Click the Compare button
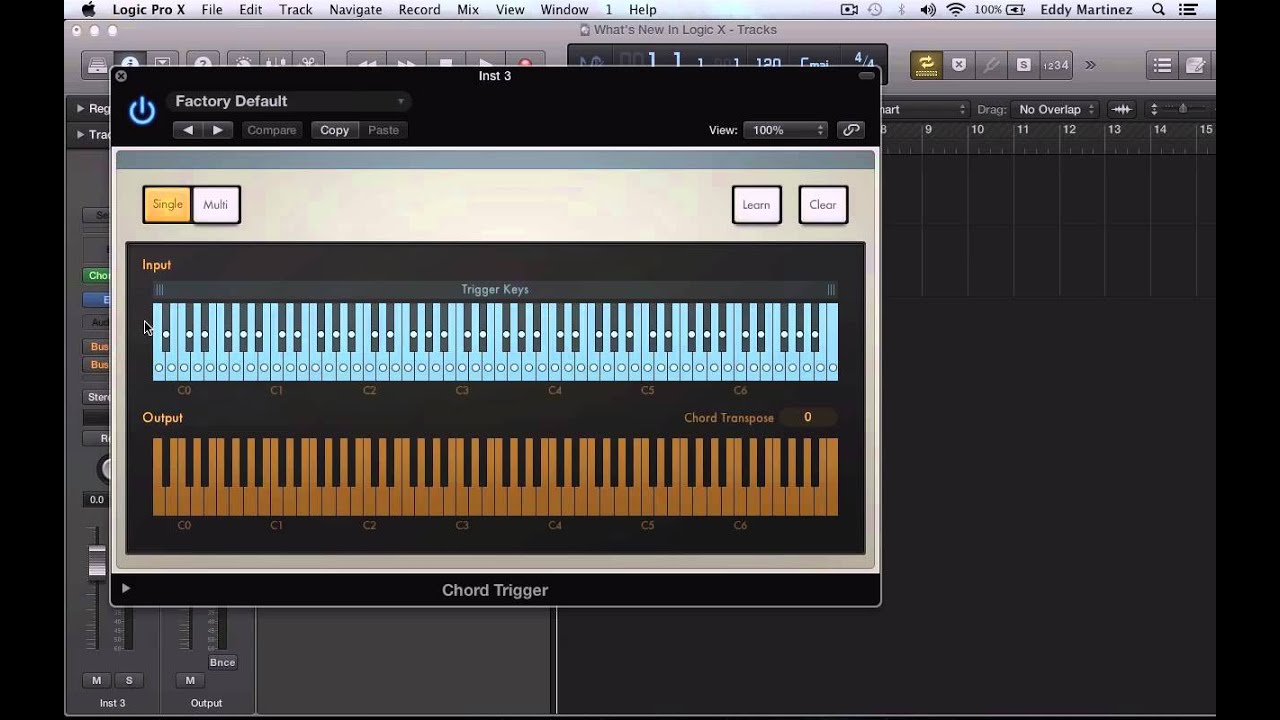Viewport: 1280px width, 720px height. click(x=272, y=130)
